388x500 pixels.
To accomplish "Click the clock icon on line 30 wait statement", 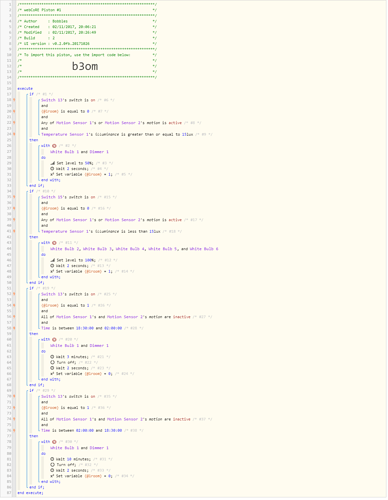I will point(52,169).
